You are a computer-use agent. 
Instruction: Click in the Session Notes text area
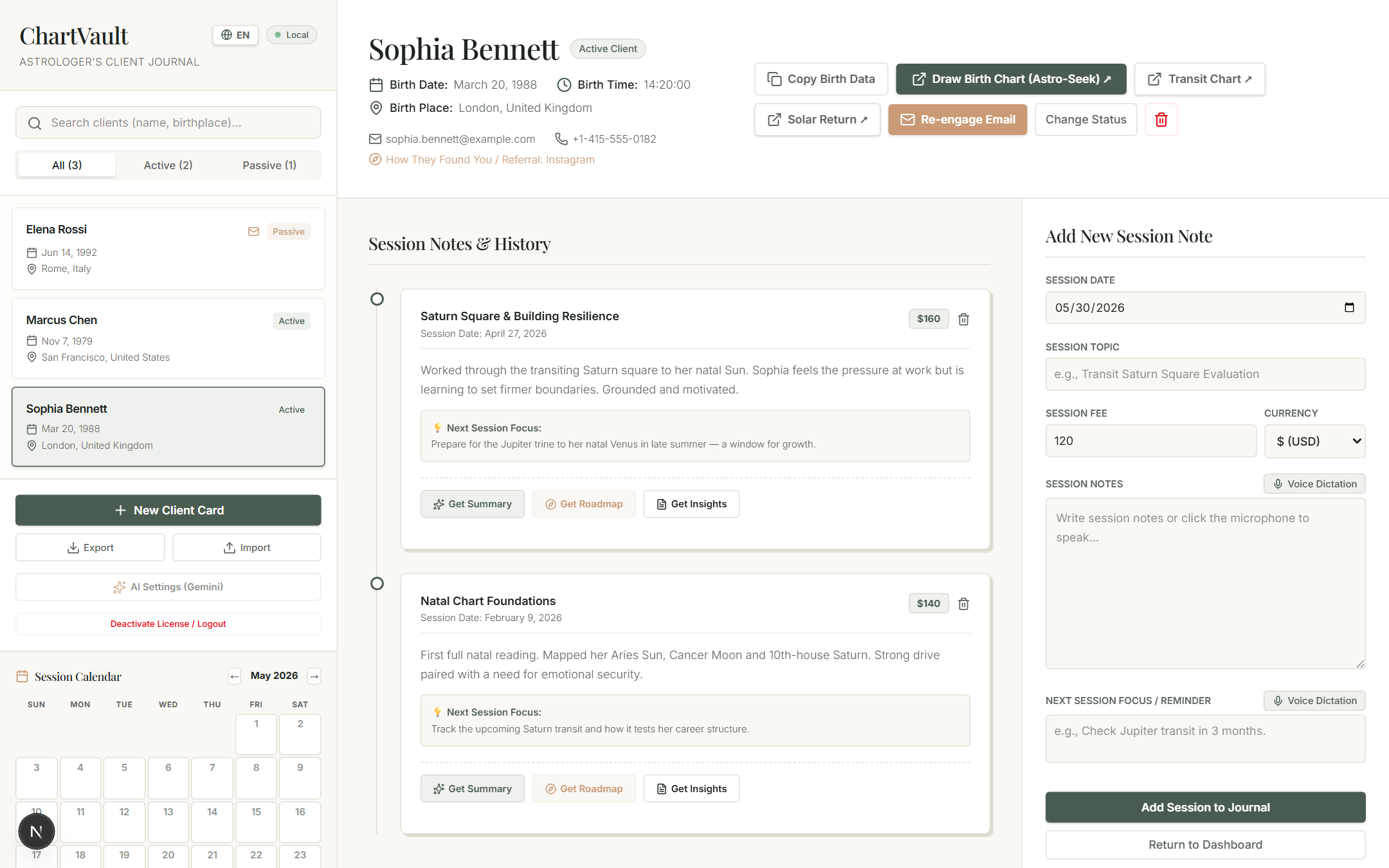click(x=1205, y=584)
